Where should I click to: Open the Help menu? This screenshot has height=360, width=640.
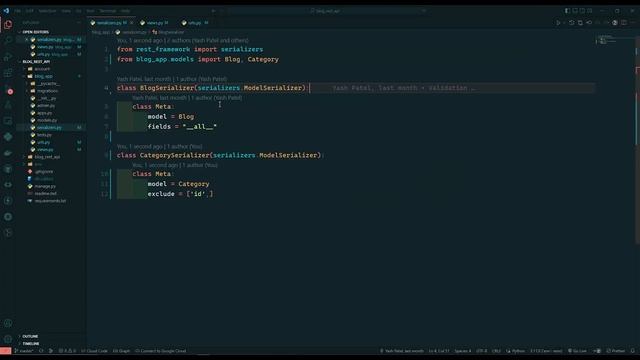126,11
